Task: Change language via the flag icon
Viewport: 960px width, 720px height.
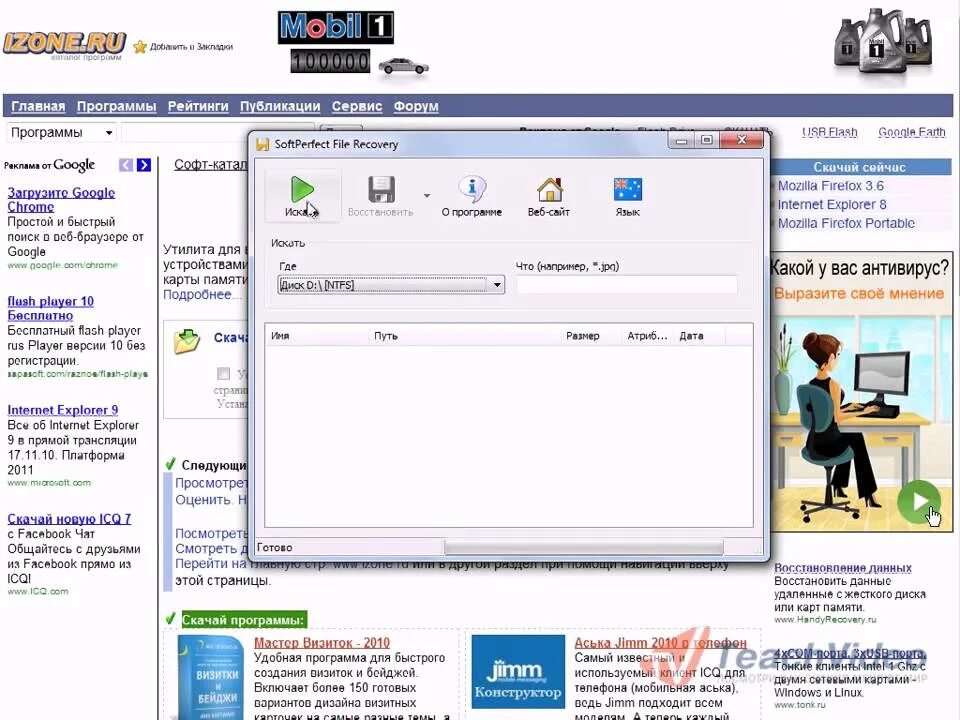Action: point(628,189)
